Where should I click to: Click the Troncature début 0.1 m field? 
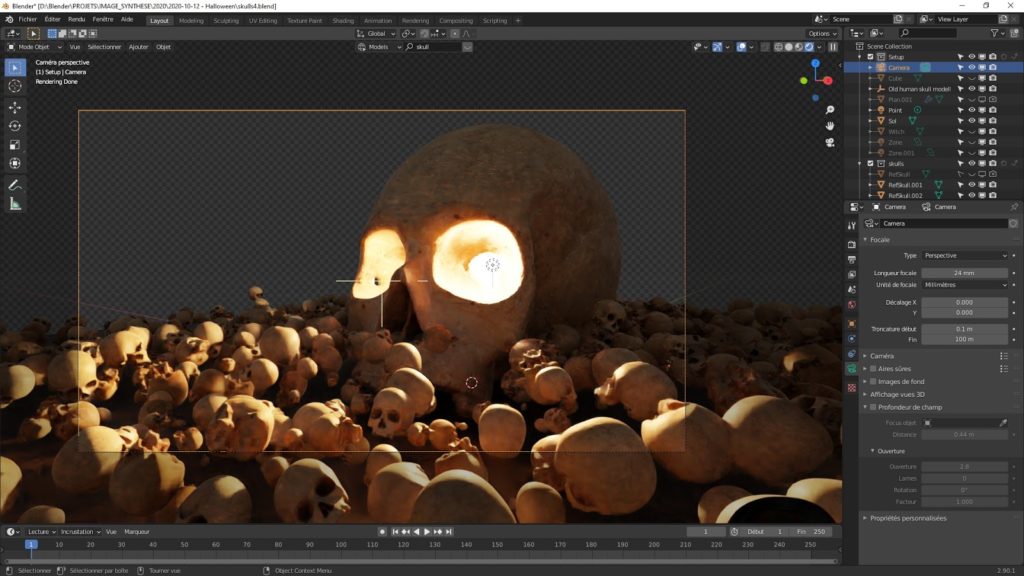[x=965, y=329]
